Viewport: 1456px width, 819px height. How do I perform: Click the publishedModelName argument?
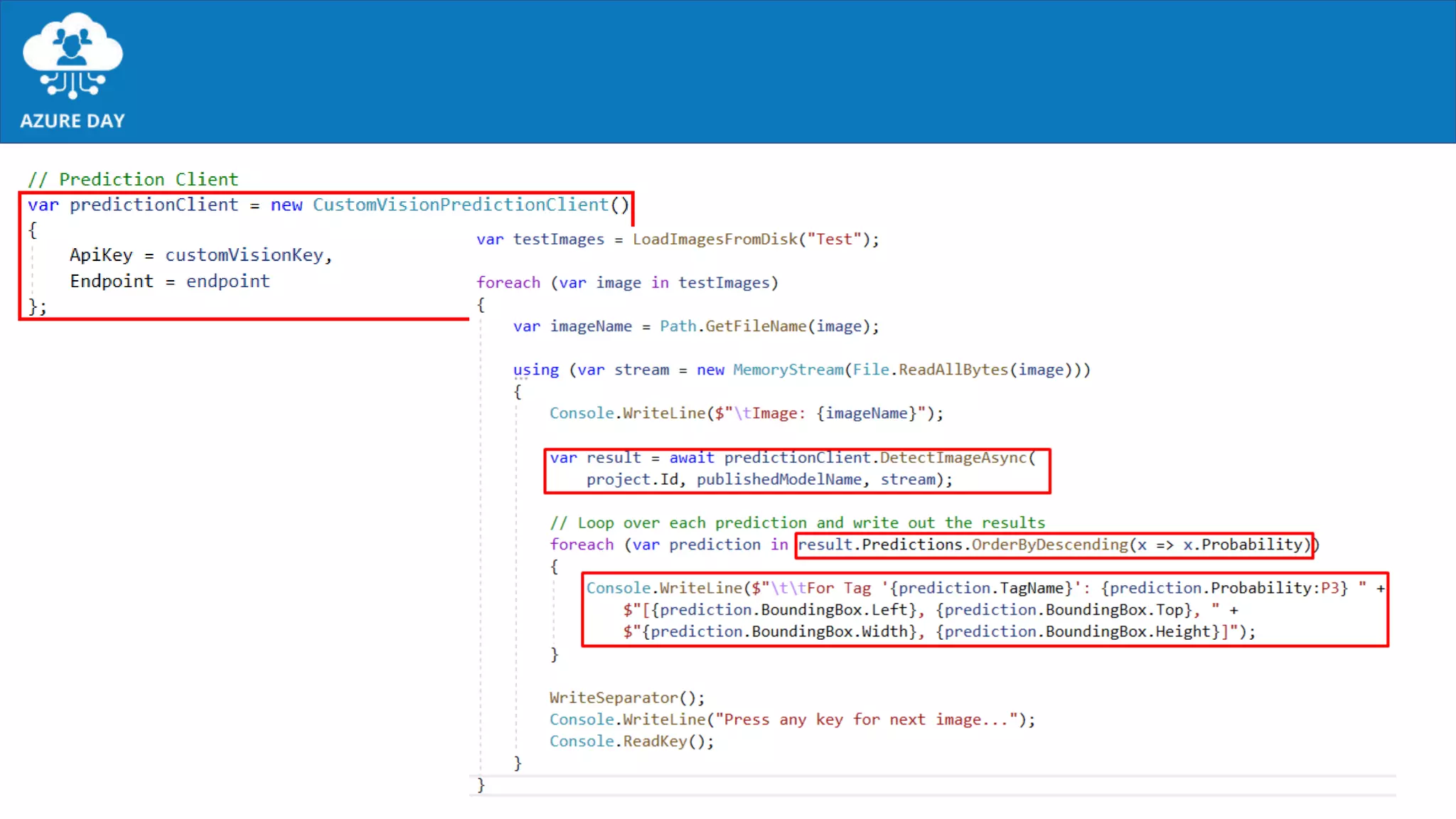[x=778, y=480]
